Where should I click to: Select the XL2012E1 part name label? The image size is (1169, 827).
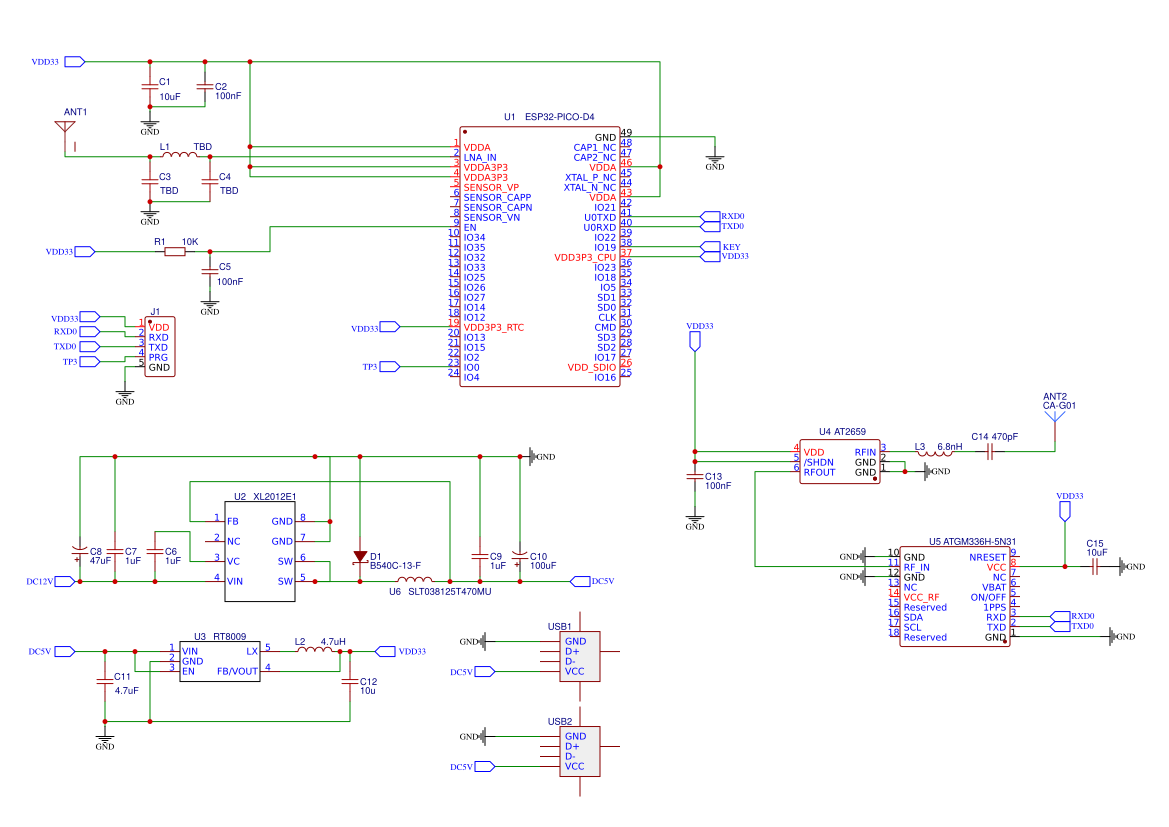click(x=275, y=497)
